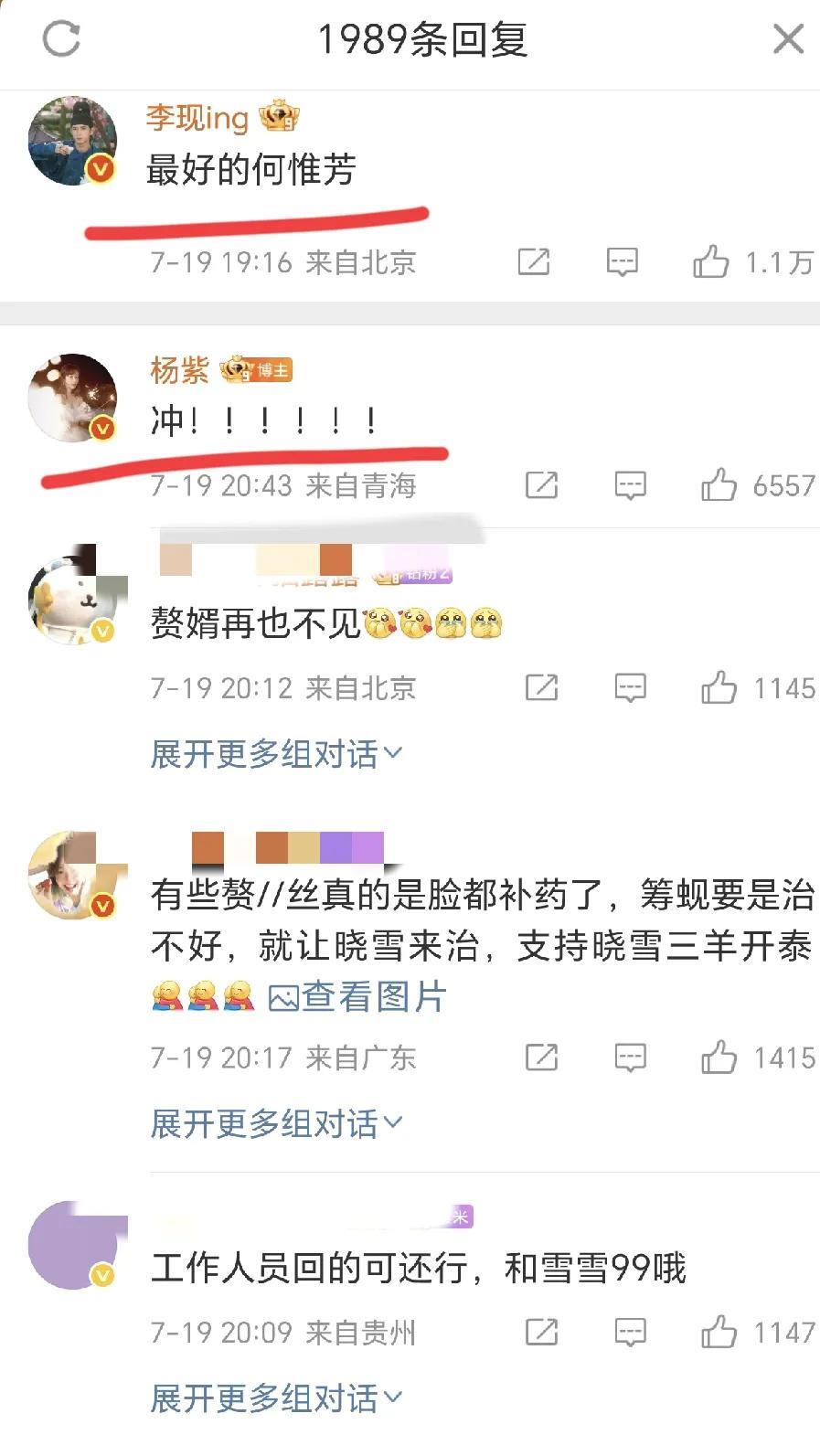Reply to 李现ing's comment using comment icon
The width and height of the screenshot is (820, 1456).
622,262
